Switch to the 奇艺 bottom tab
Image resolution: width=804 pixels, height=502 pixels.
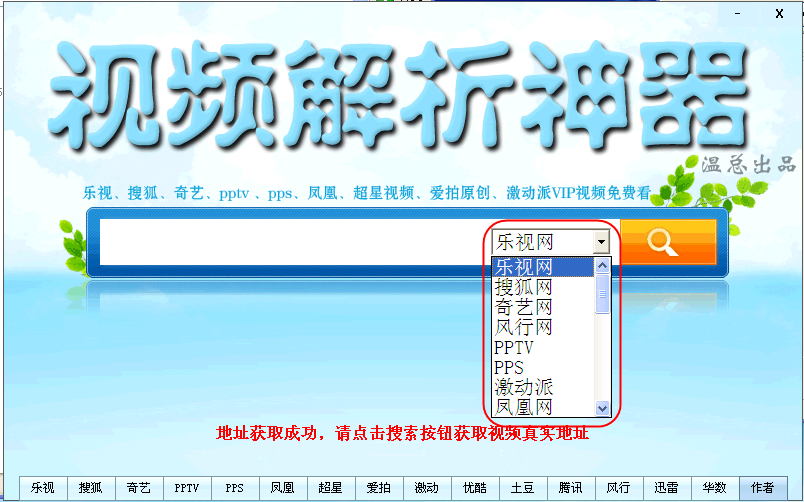coord(139,487)
